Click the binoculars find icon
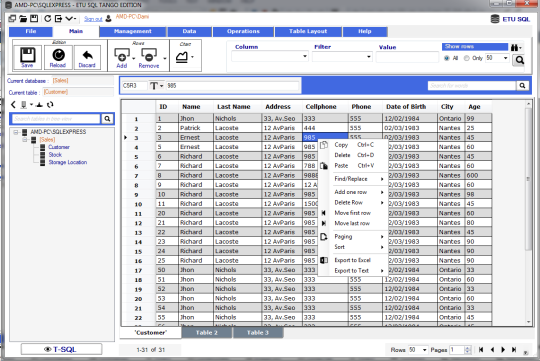 515,48
